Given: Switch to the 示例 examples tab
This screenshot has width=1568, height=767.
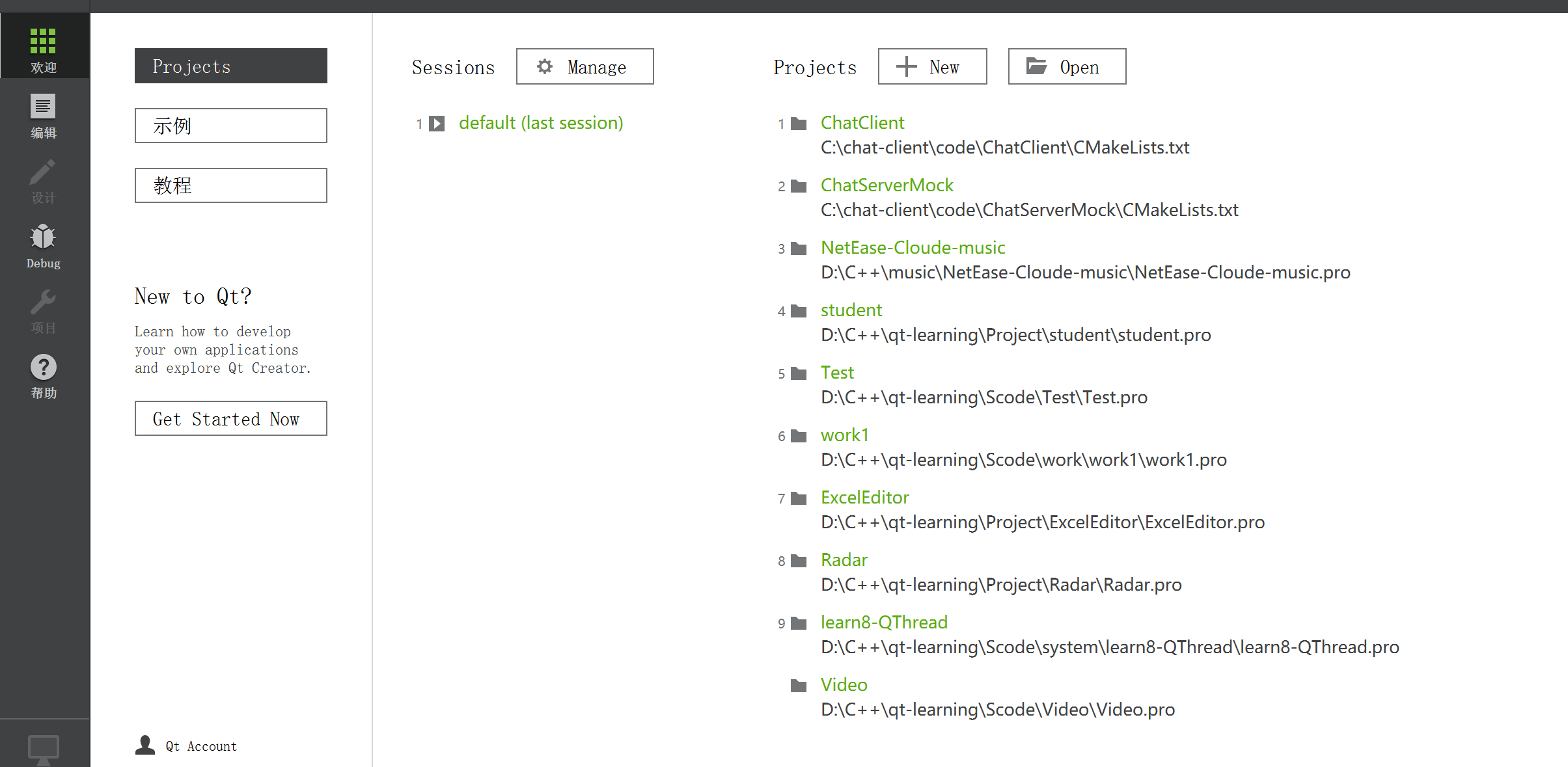Looking at the screenshot, I should tap(230, 126).
